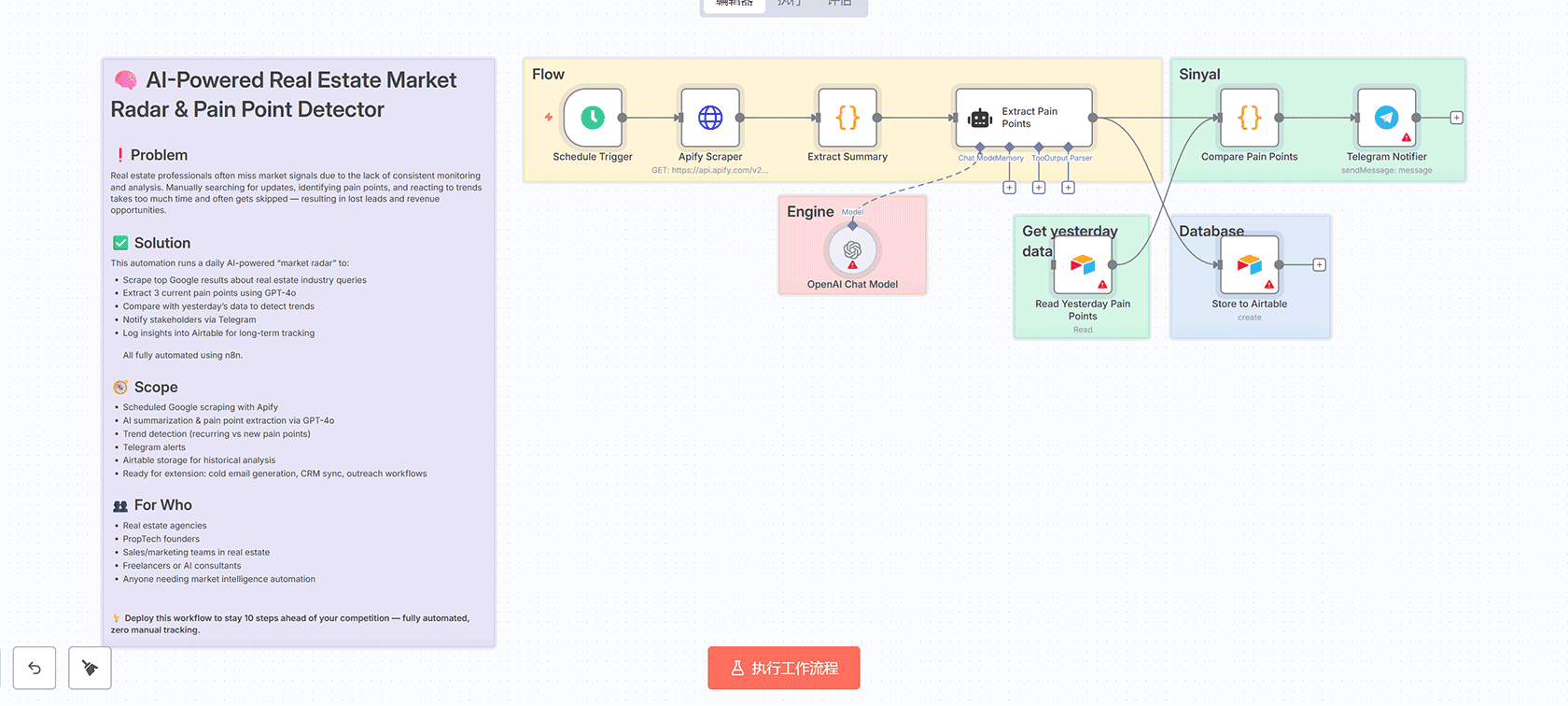Switch to the 执行 tab
The height and width of the screenshot is (706, 1568).
789,4
